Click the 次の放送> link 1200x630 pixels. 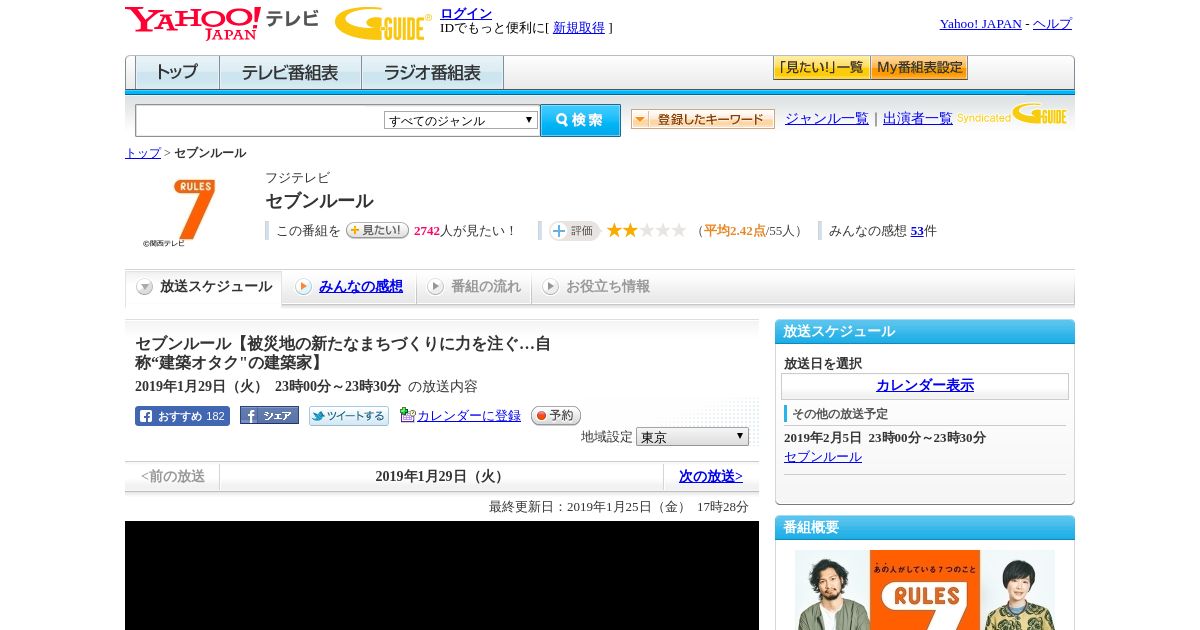pos(711,477)
